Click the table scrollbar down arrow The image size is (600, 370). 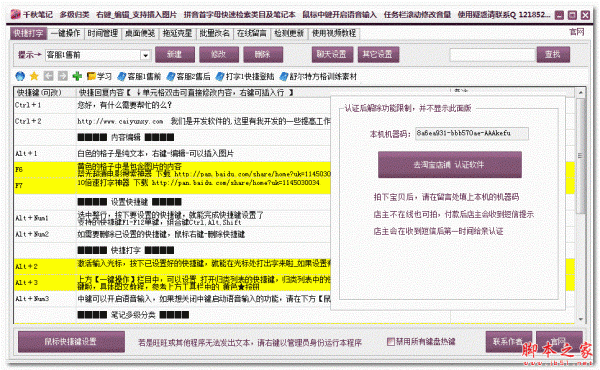pyautogui.click(x=580, y=319)
